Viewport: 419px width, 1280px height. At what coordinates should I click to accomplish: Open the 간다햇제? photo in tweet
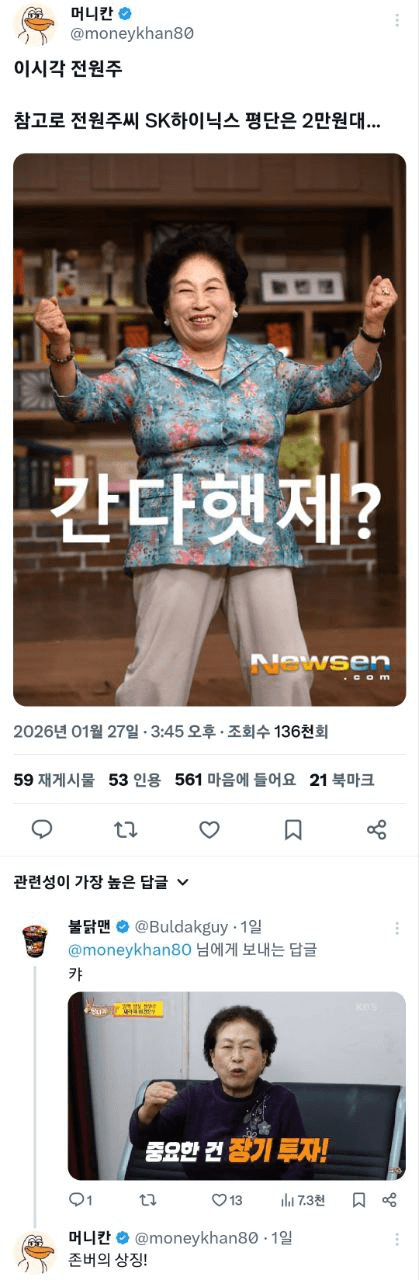point(210,430)
